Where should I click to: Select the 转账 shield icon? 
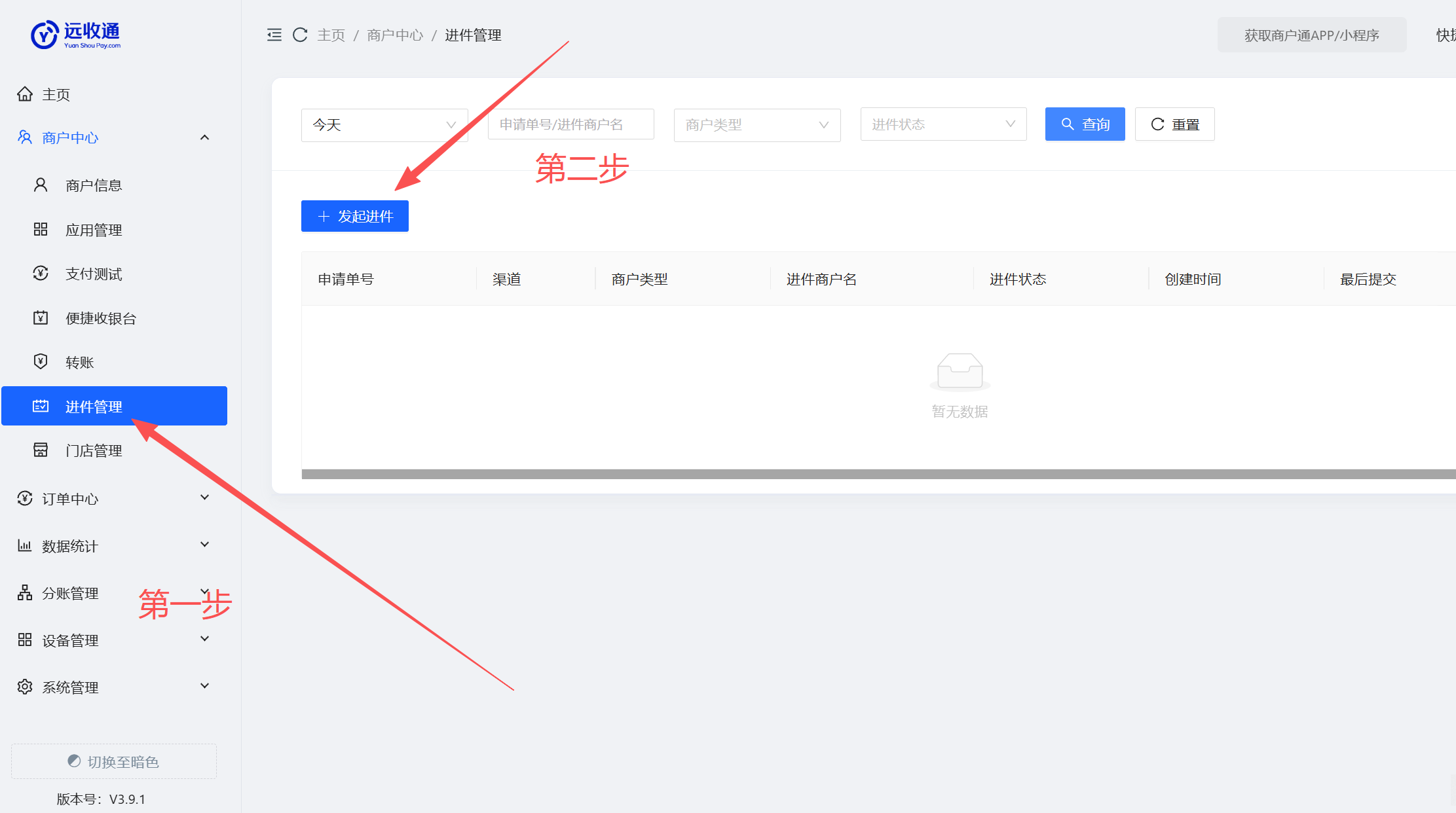[40, 361]
